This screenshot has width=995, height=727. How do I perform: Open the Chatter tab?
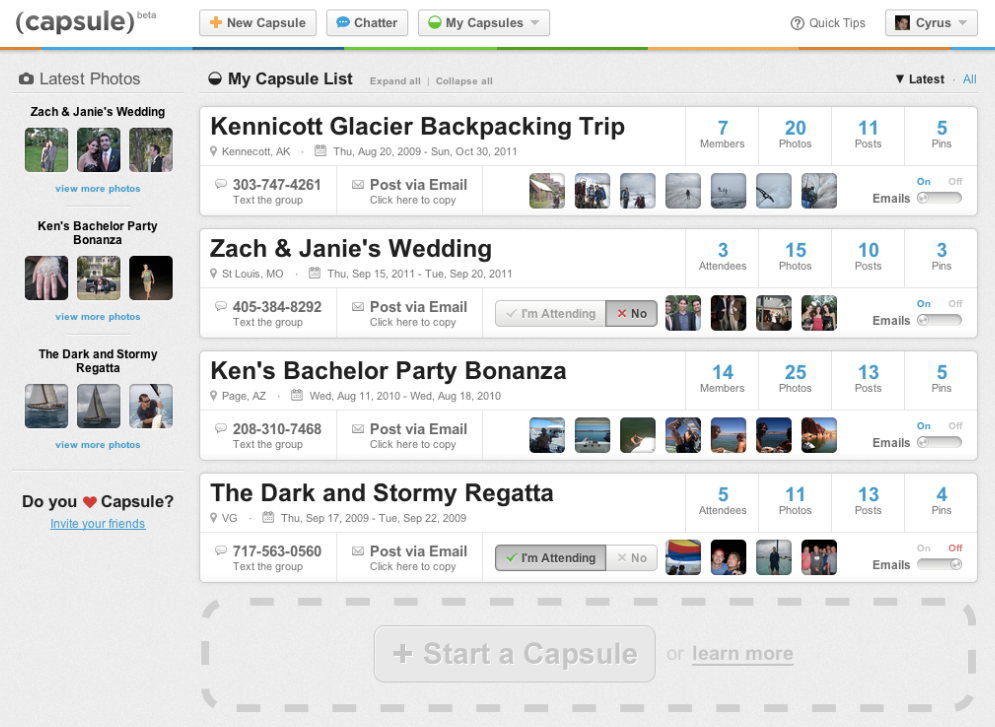coord(366,23)
